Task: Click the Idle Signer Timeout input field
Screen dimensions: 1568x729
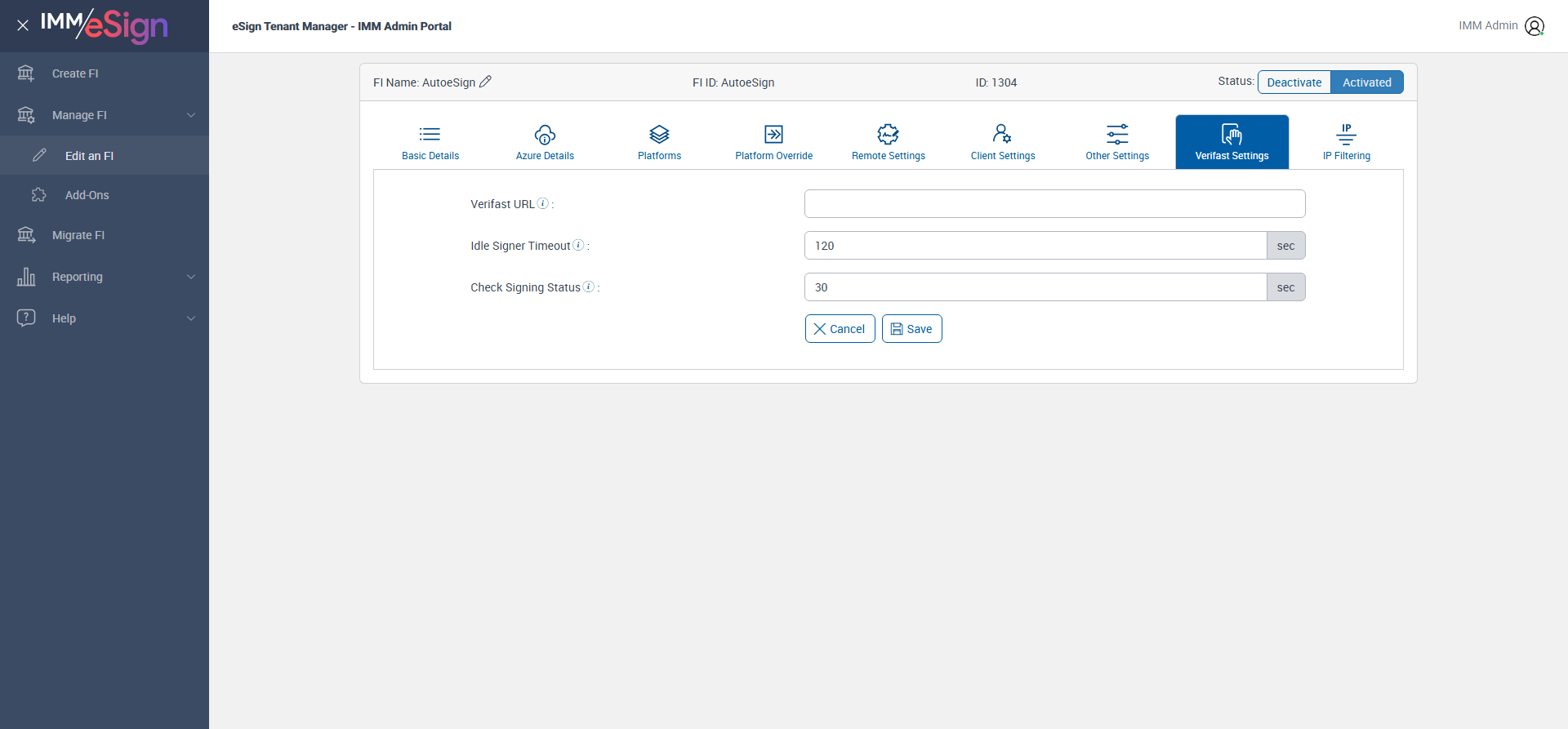Action: pyautogui.click(x=1036, y=246)
